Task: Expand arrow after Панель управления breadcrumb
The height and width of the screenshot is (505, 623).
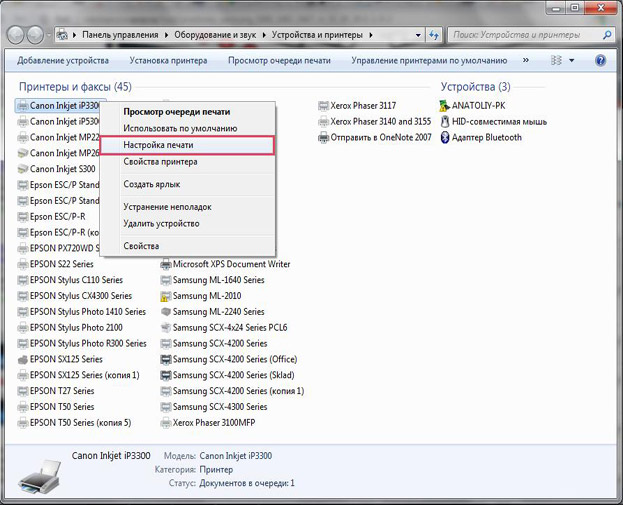Action: click(x=166, y=35)
